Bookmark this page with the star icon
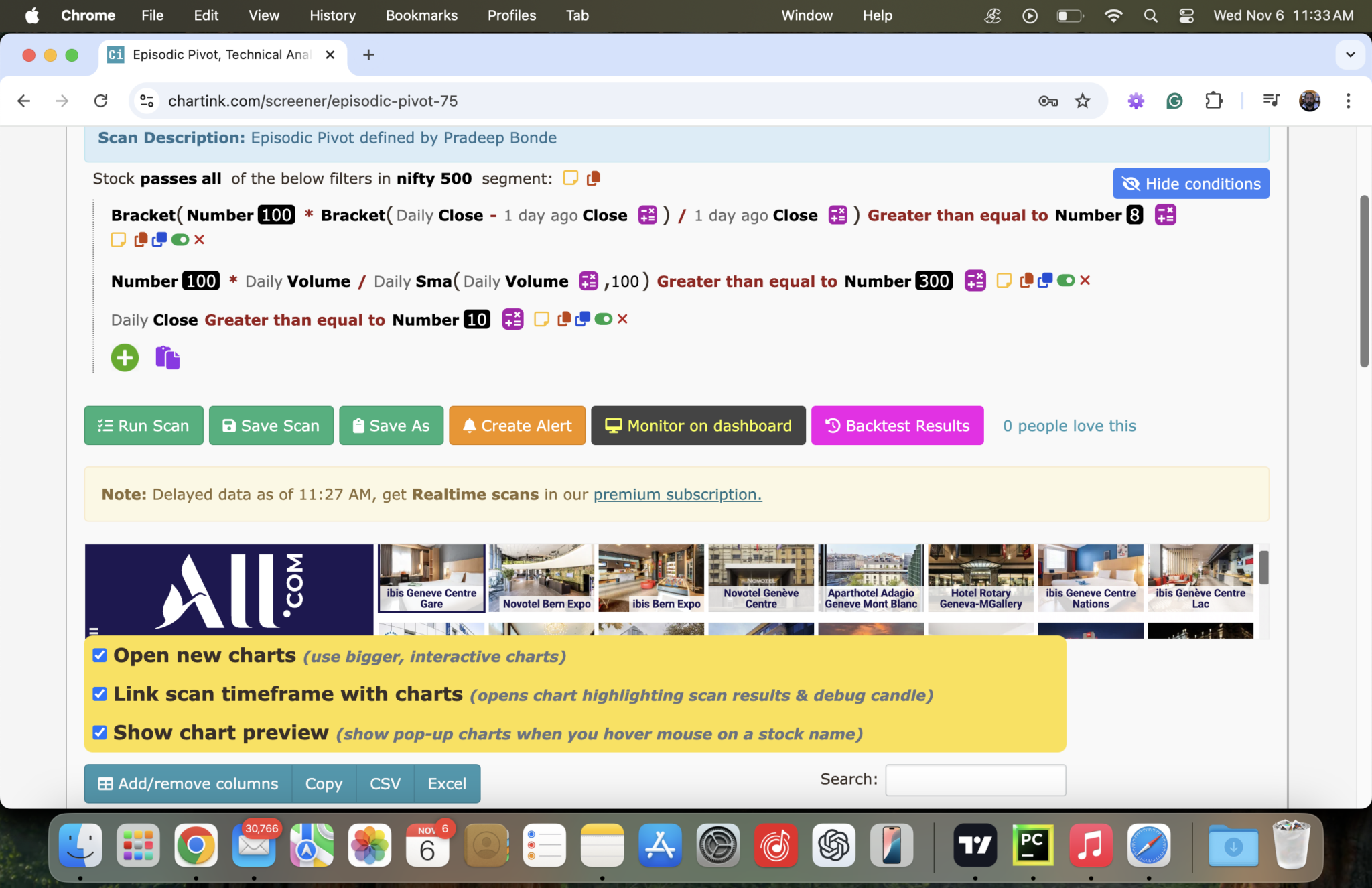1372x888 pixels. coord(1083,101)
